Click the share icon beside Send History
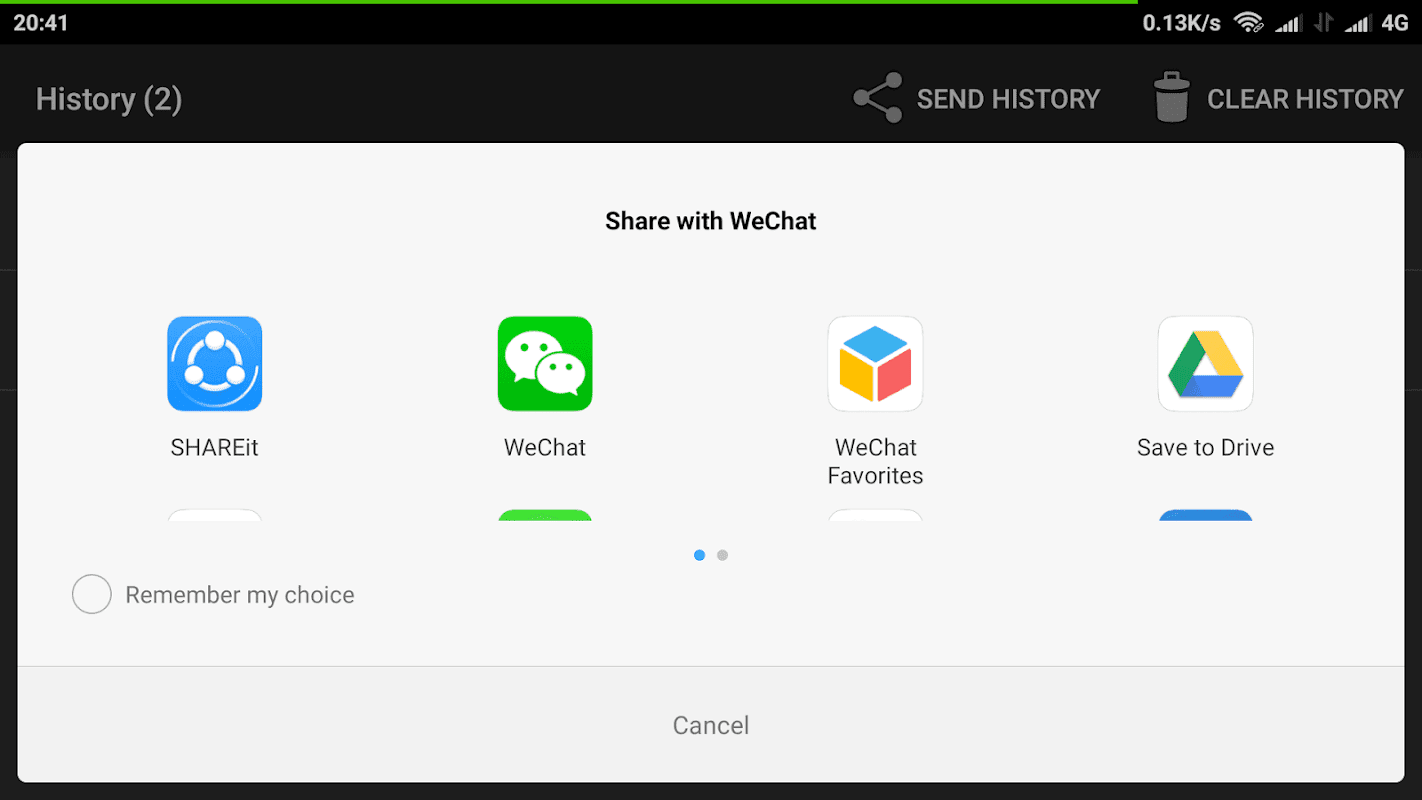Image resolution: width=1422 pixels, height=800 pixels. [x=877, y=98]
